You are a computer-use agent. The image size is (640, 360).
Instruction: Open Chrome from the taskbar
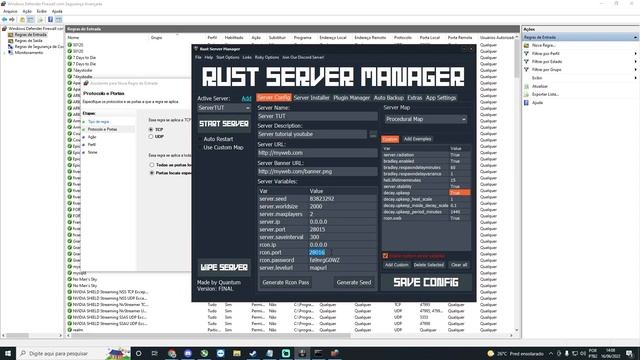(x=172, y=353)
